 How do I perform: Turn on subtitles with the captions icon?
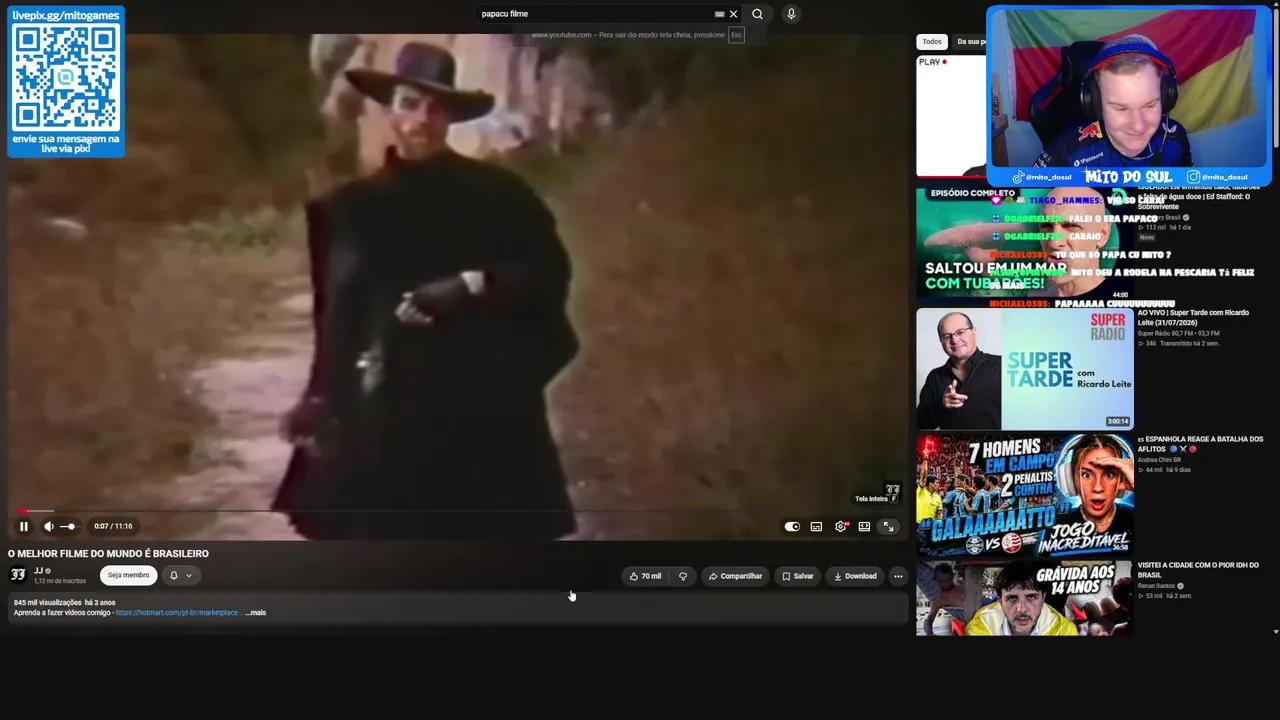click(x=816, y=526)
